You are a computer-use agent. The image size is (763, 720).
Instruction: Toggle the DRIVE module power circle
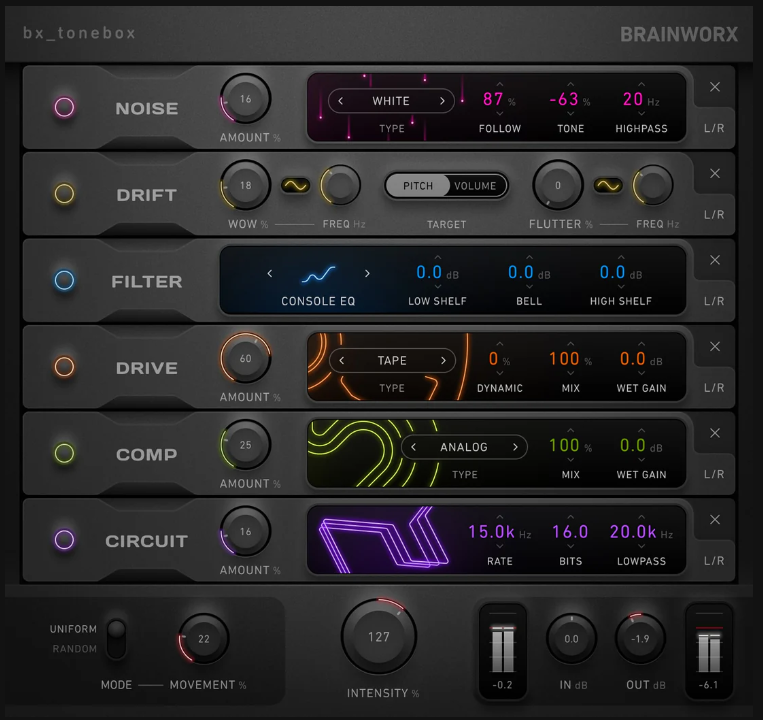pos(64,366)
